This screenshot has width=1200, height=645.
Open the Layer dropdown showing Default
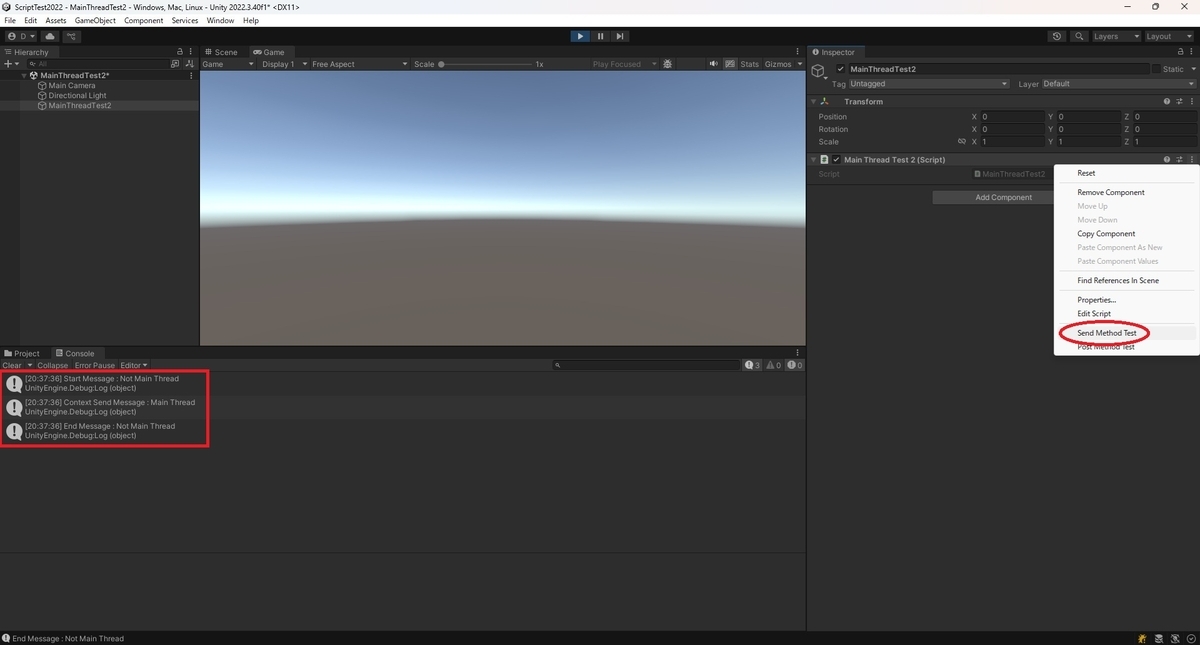tap(1118, 84)
